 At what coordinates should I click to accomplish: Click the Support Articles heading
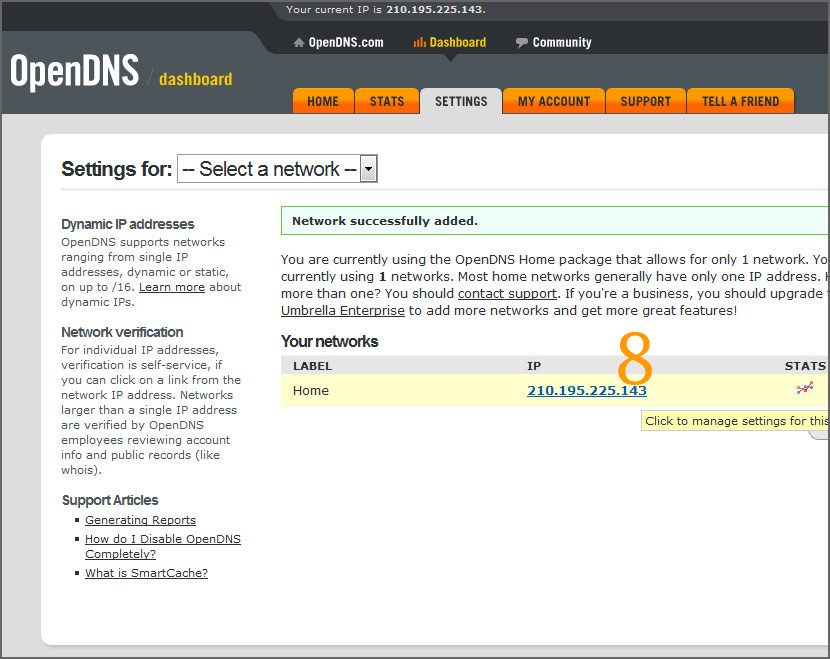pyautogui.click(x=110, y=500)
